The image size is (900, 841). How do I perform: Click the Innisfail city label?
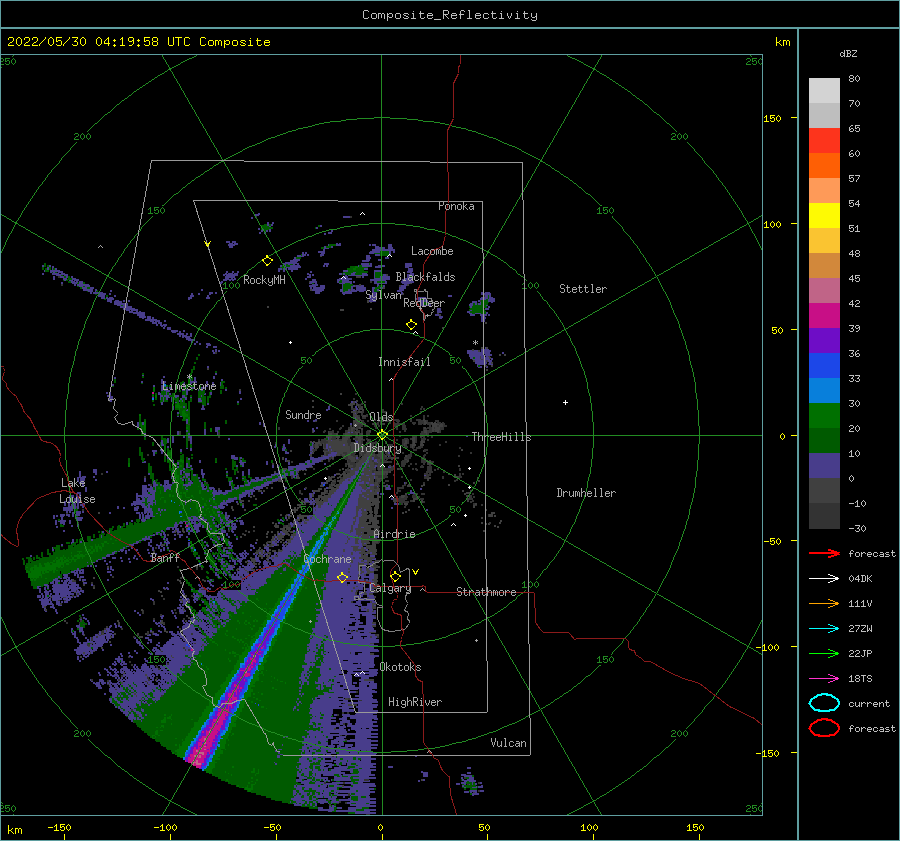pyautogui.click(x=404, y=362)
